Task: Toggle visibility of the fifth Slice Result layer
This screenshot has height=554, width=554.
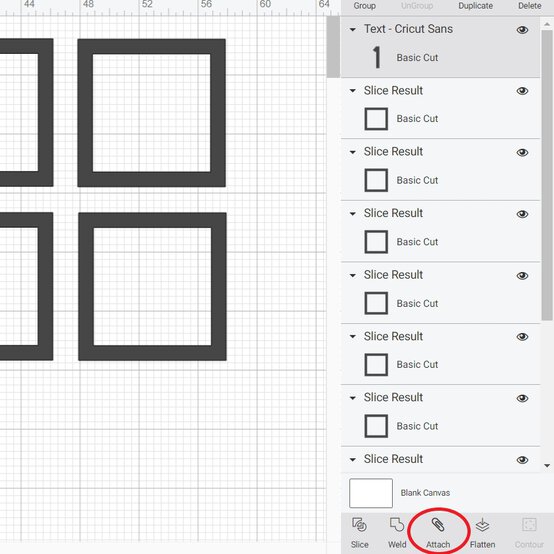Action: click(522, 337)
